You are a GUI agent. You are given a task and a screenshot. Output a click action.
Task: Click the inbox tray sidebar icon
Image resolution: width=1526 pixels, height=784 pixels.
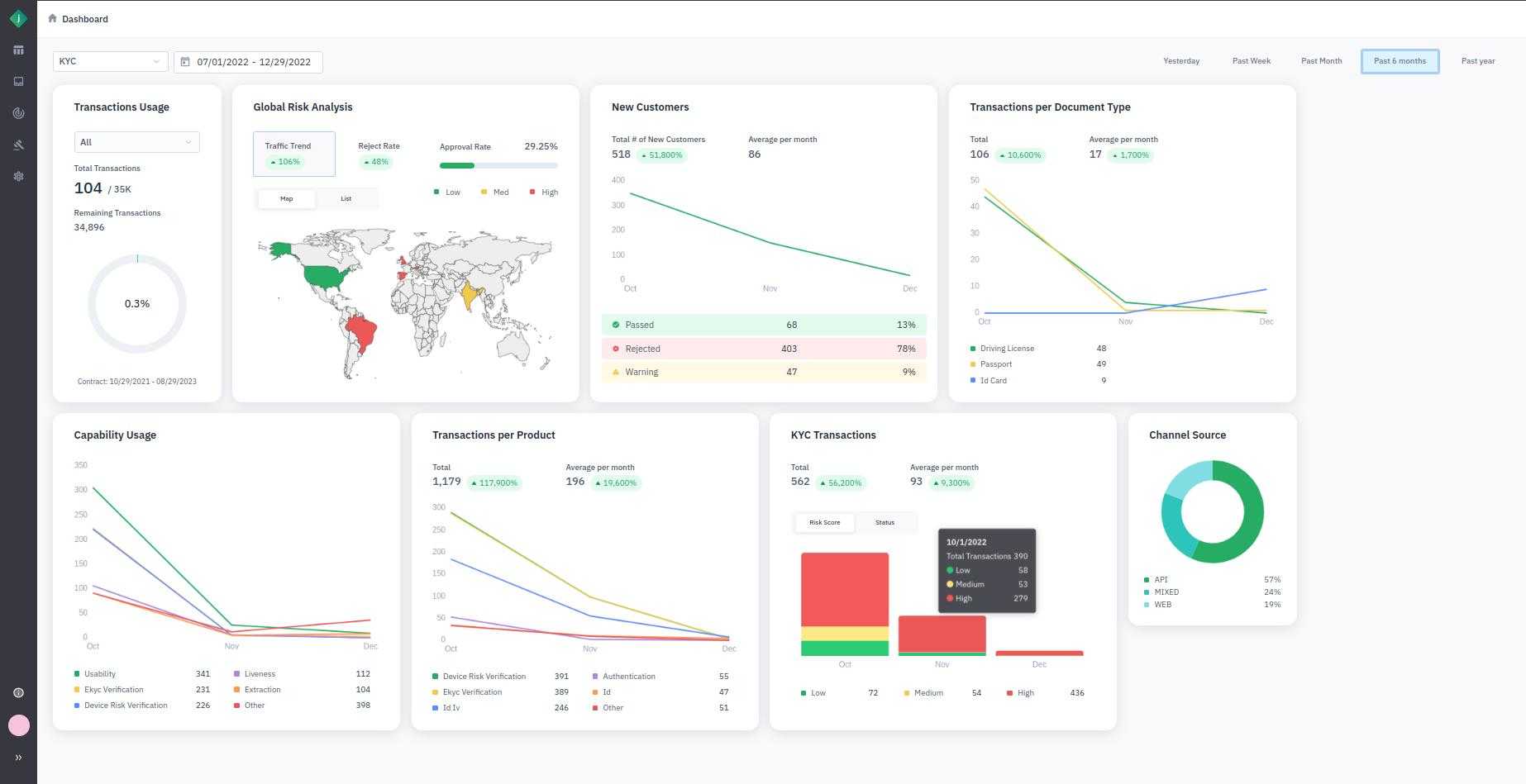[x=18, y=82]
